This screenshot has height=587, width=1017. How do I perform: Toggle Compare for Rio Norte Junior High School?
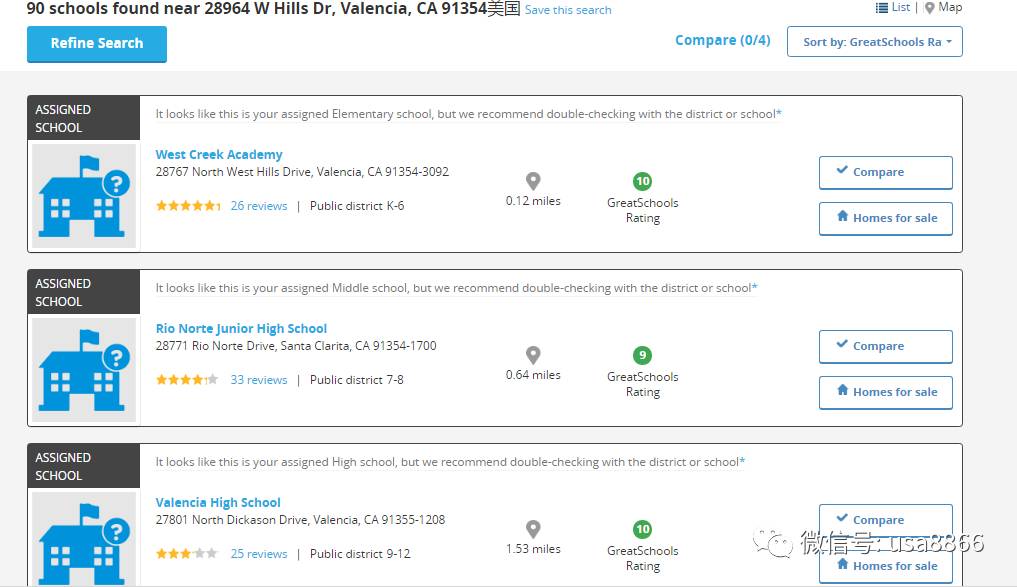coord(885,346)
